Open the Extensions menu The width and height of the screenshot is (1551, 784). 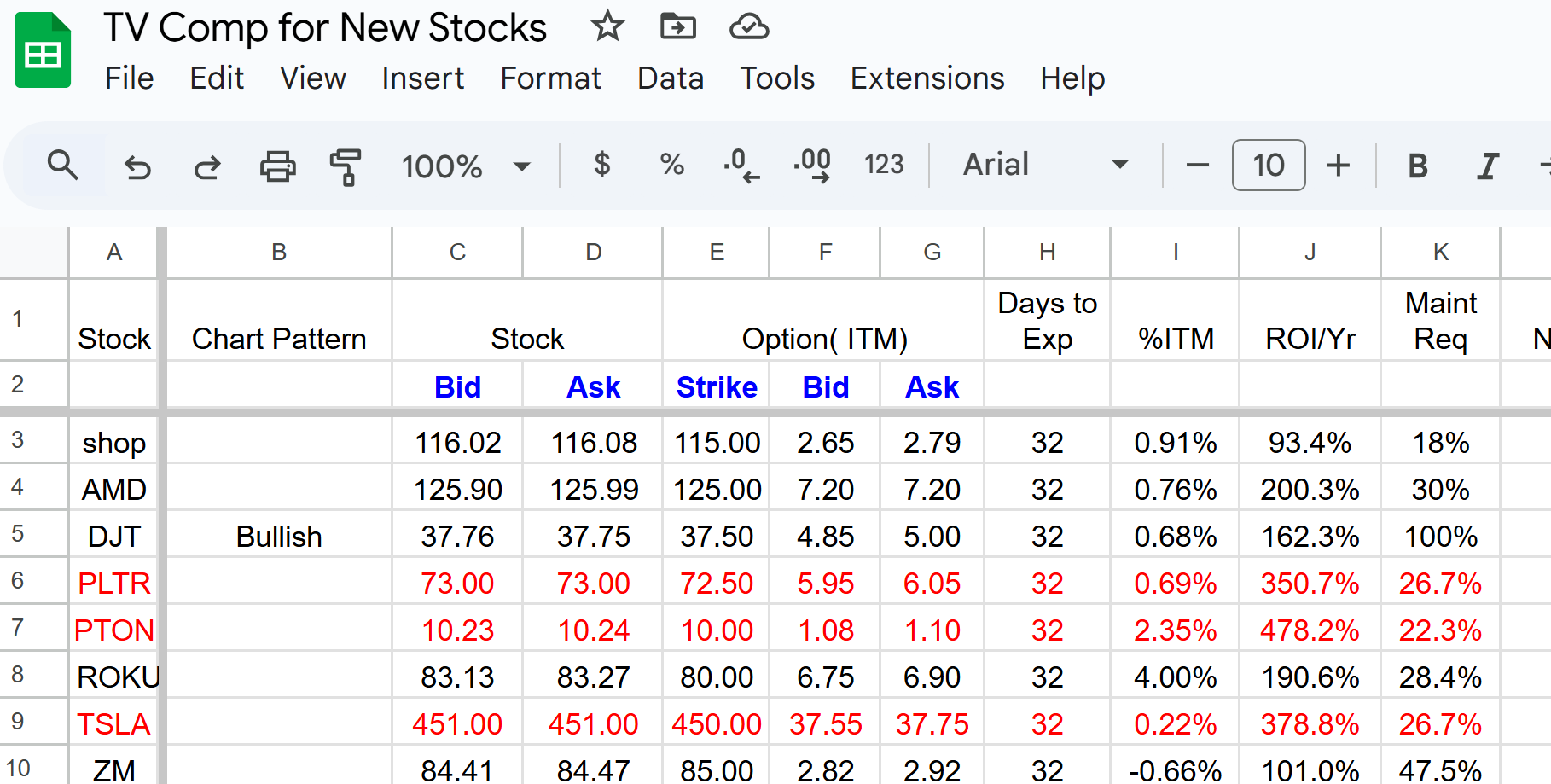tap(927, 78)
